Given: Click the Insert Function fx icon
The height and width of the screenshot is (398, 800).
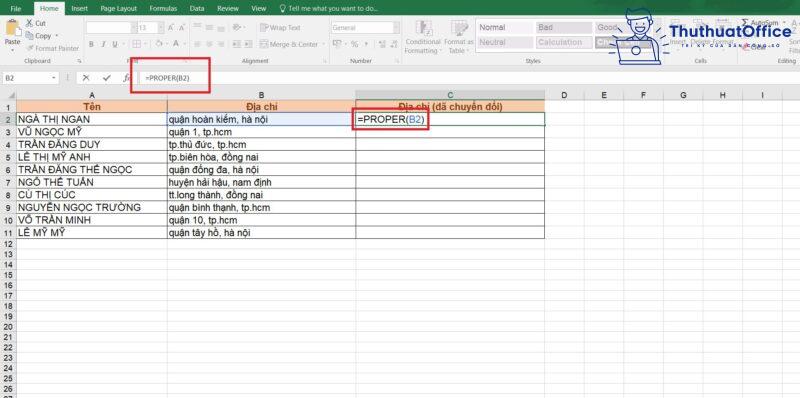Looking at the screenshot, I should (x=127, y=78).
